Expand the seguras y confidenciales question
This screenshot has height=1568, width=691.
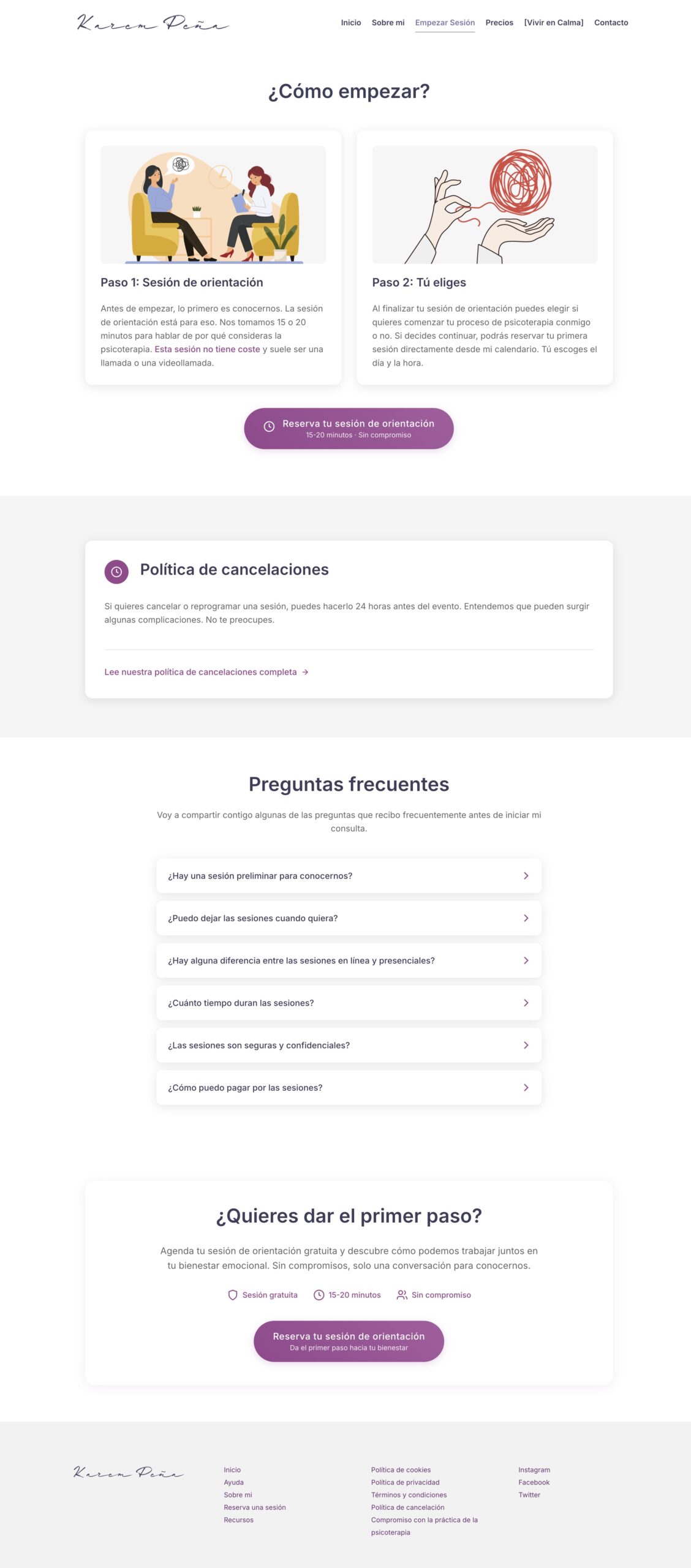[x=349, y=1045]
